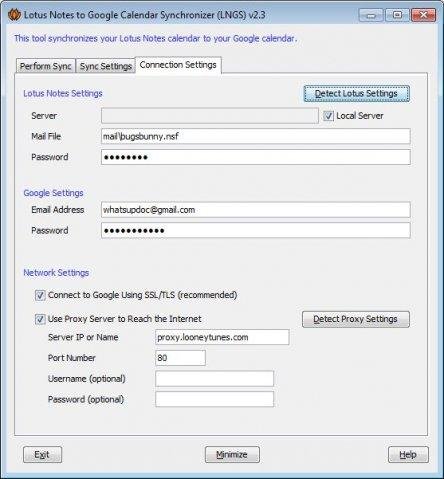Focus the proxy Username (optional) field
The height and width of the screenshot is (479, 444).
pyautogui.click(x=214, y=379)
